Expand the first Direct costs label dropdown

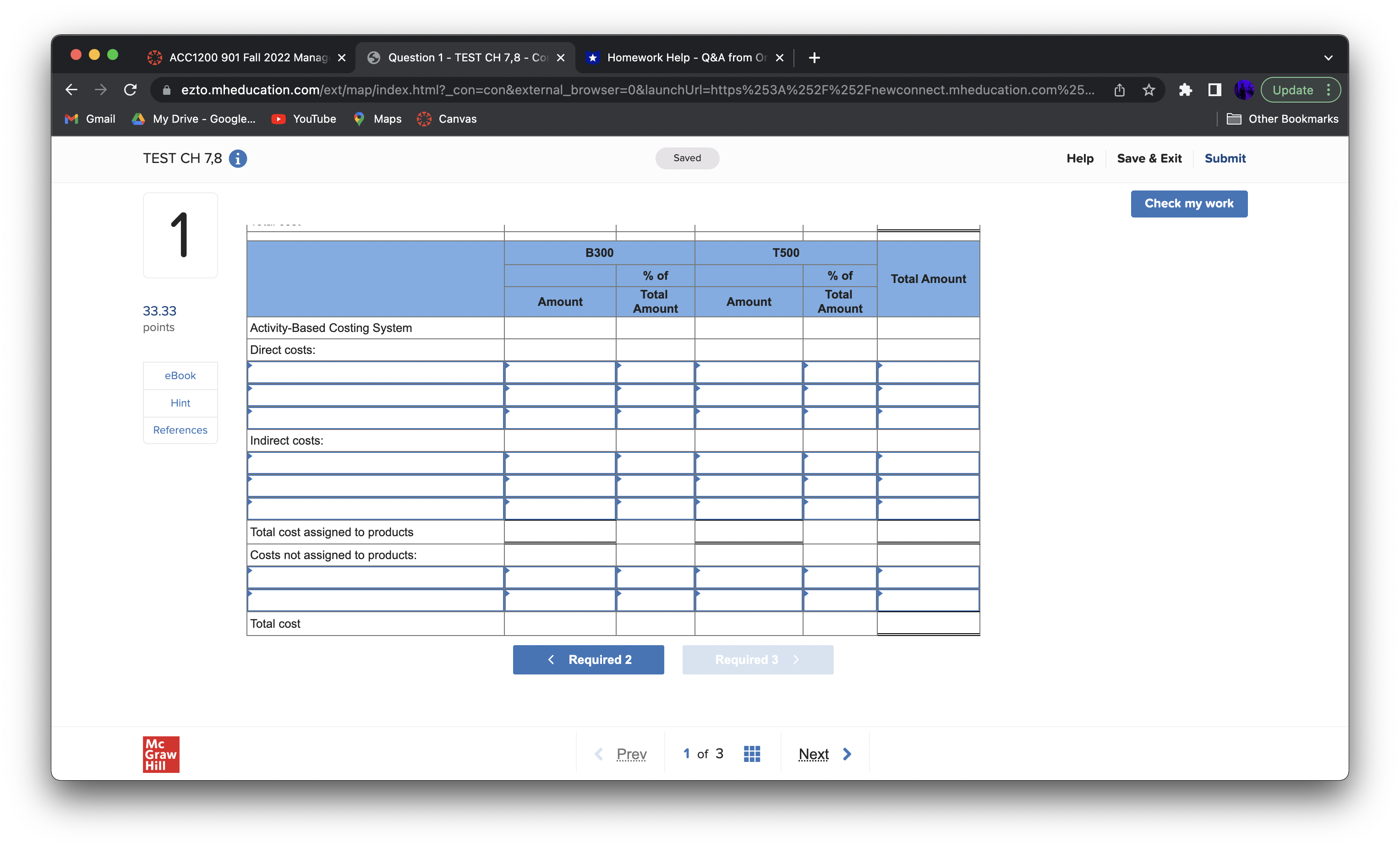375,373
